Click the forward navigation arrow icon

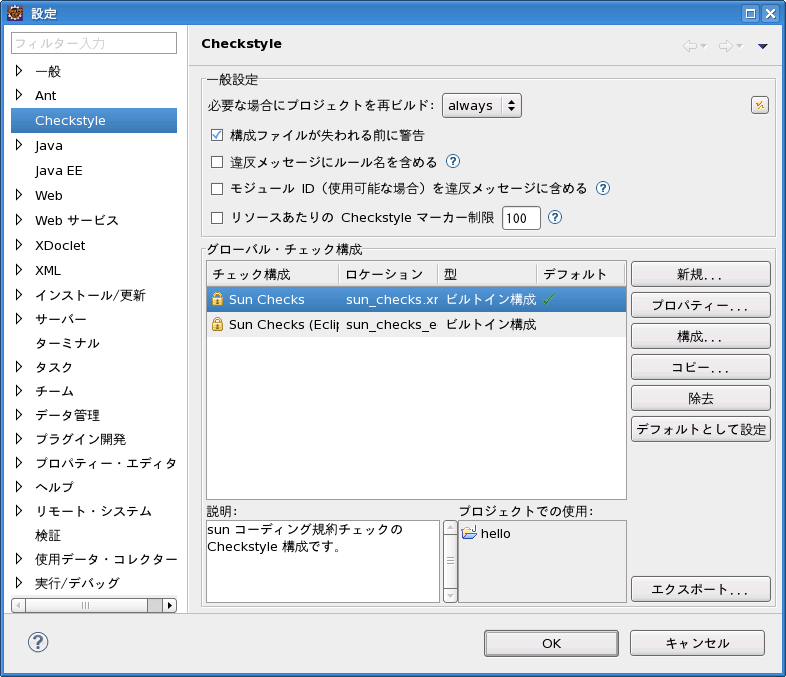(x=726, y=45)
